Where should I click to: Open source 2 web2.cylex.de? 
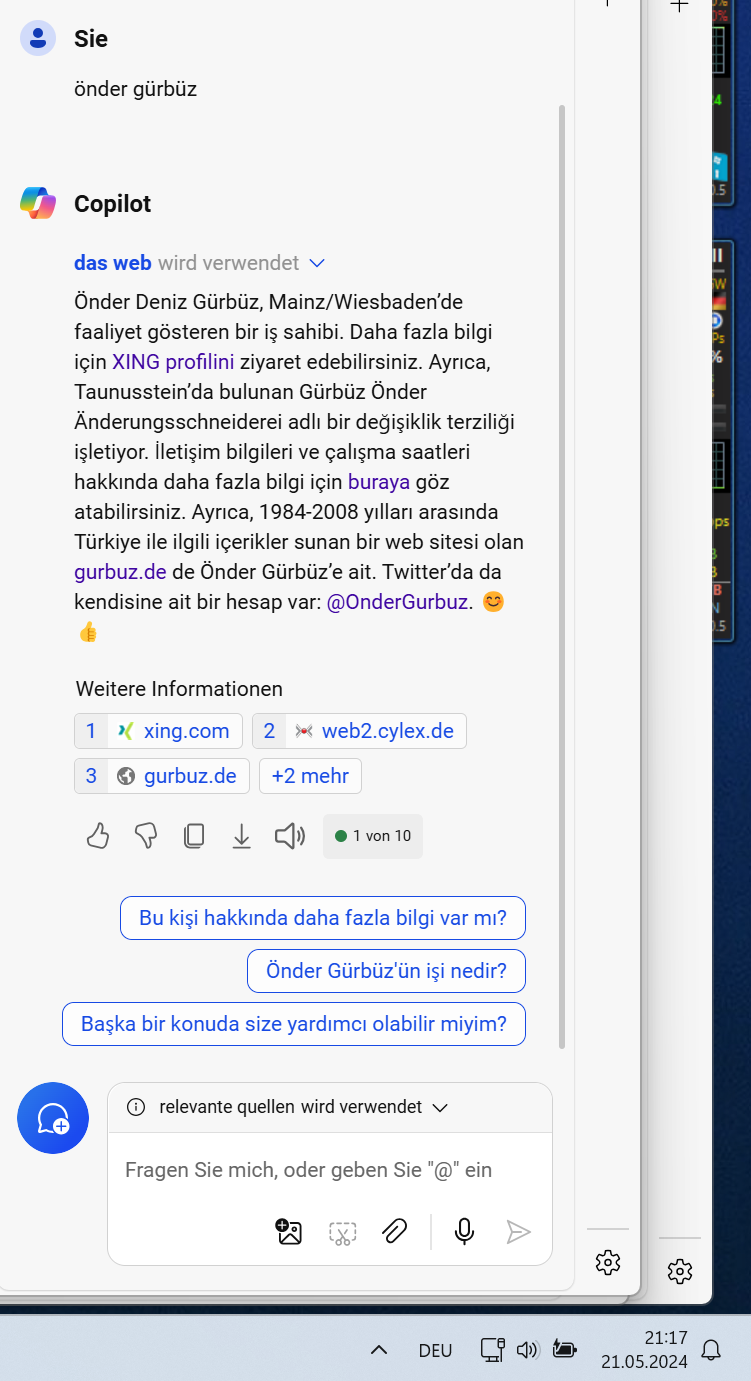(359, 731)
